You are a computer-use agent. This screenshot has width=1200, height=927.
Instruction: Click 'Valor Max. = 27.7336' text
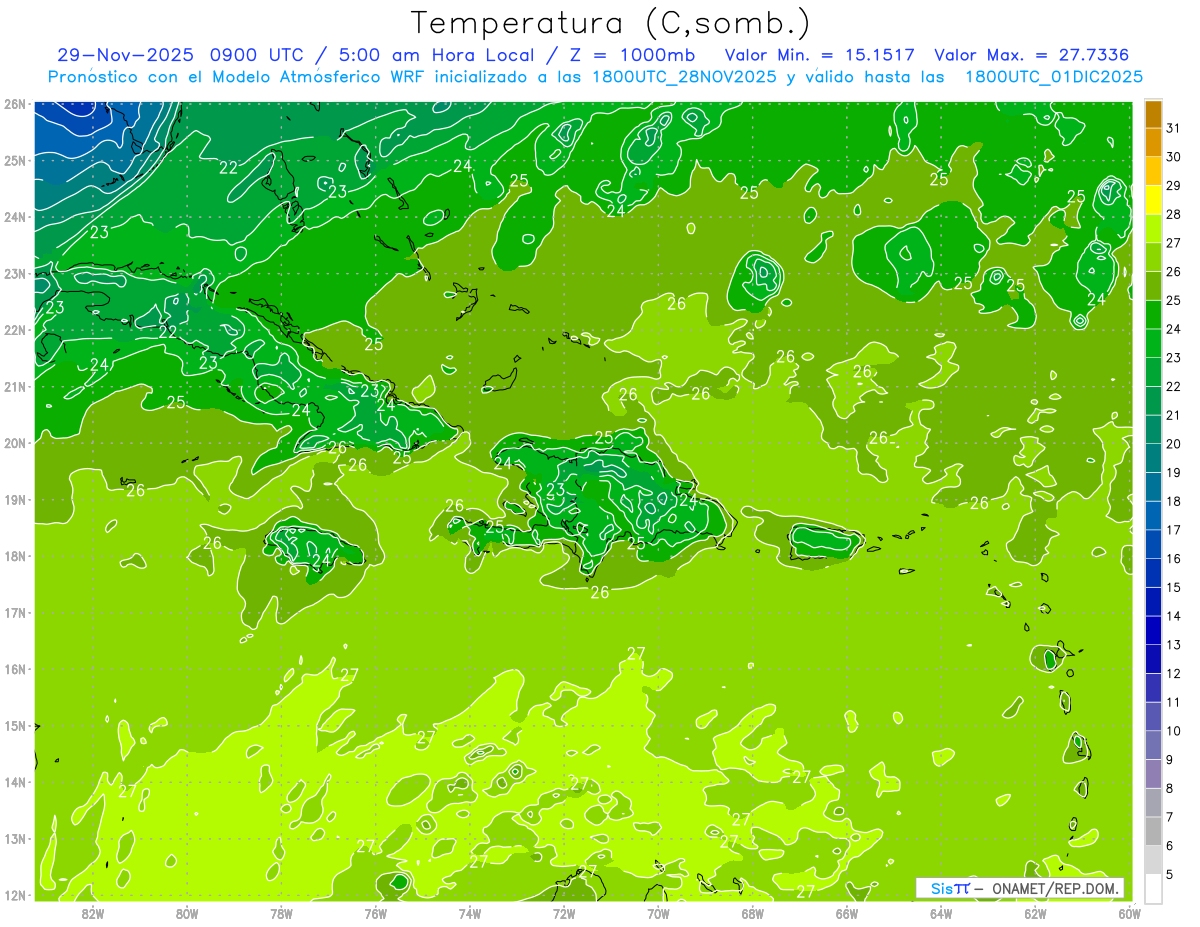coord(1033,55)
